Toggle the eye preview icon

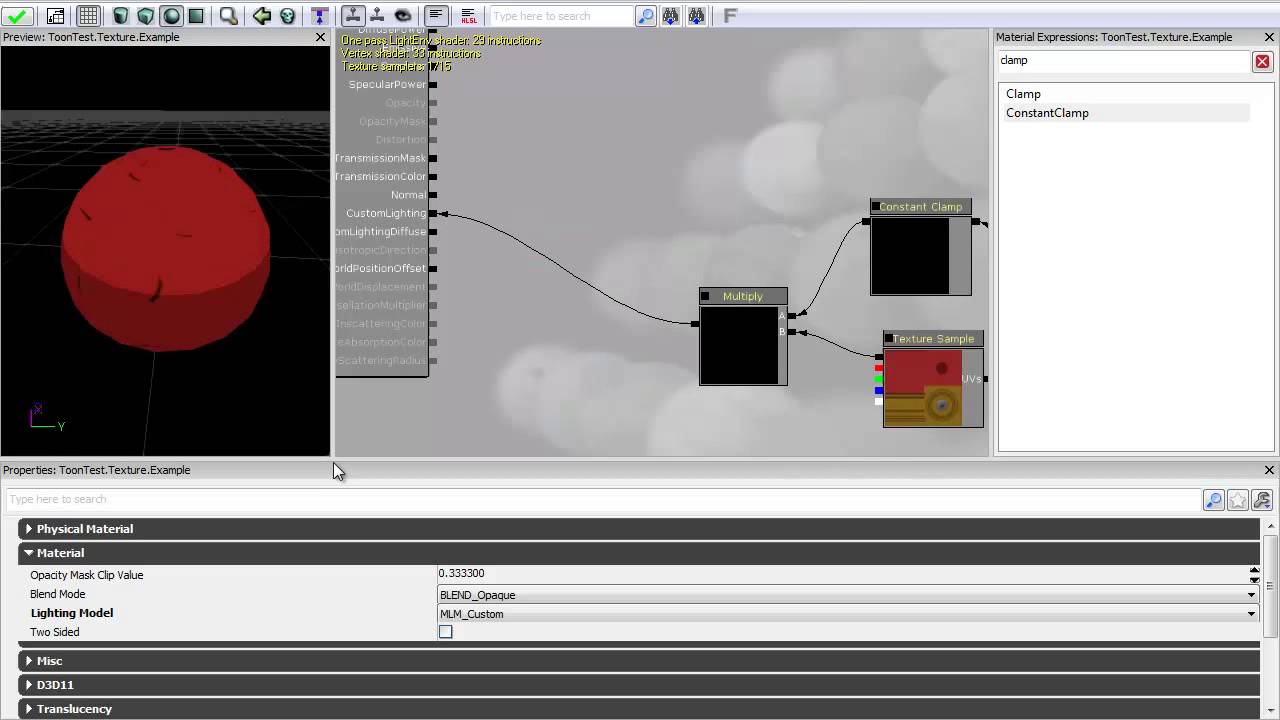tap(403, 16)
